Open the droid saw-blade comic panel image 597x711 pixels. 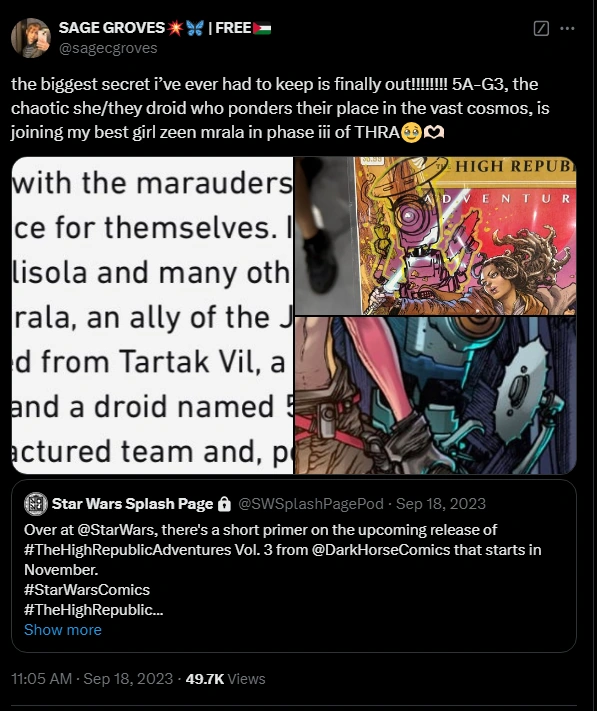pyautogui.click(x=436, y=395)
